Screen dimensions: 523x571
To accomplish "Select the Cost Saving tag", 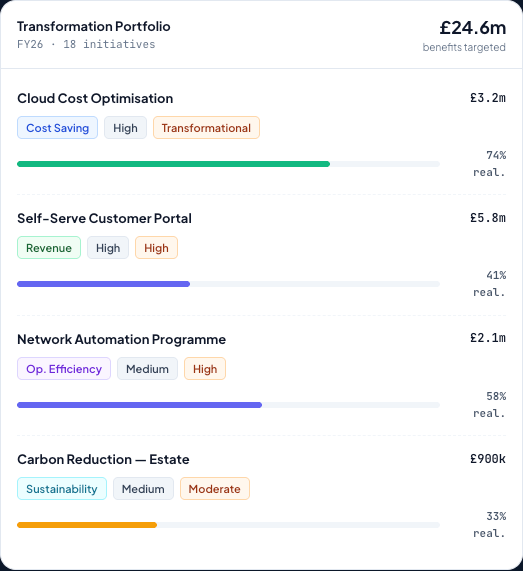I will [x=58, y=128].
